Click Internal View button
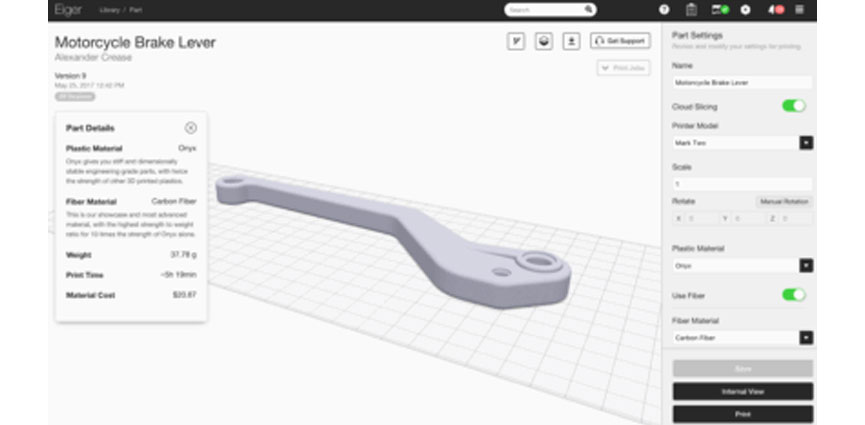 (743, 392)
